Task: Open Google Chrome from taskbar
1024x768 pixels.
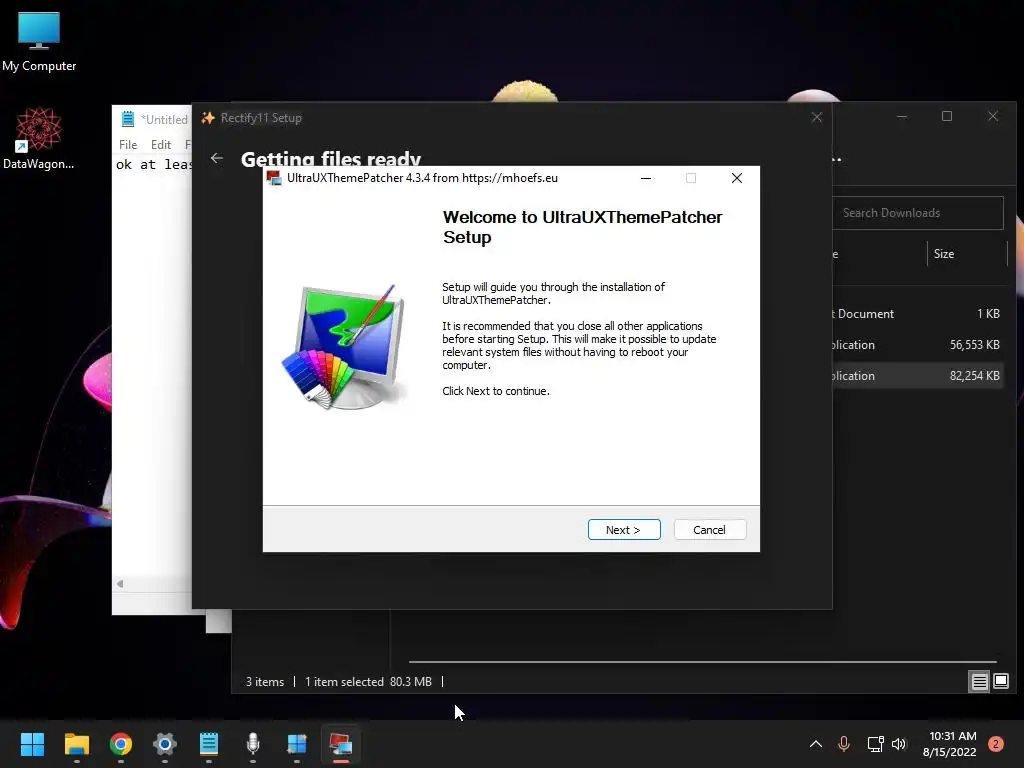Action: tap(121, 744)
